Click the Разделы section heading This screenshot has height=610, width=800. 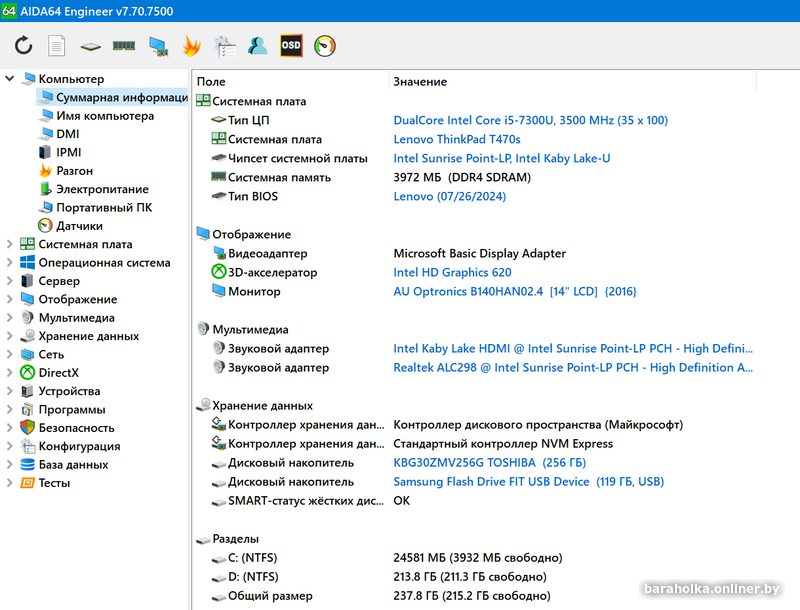coord(235,539)
